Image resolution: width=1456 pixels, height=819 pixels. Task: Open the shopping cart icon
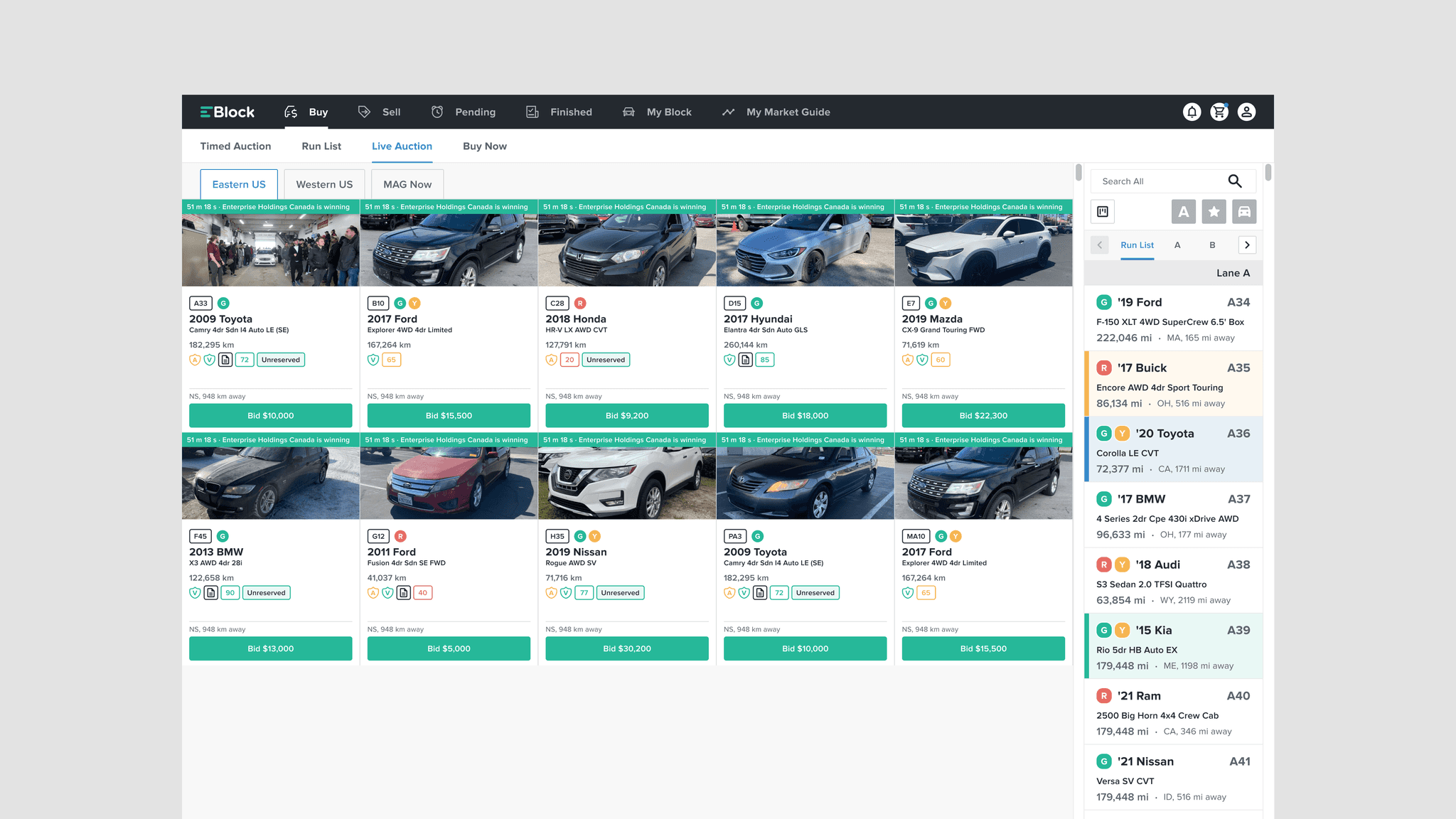tap(1219, 112)
